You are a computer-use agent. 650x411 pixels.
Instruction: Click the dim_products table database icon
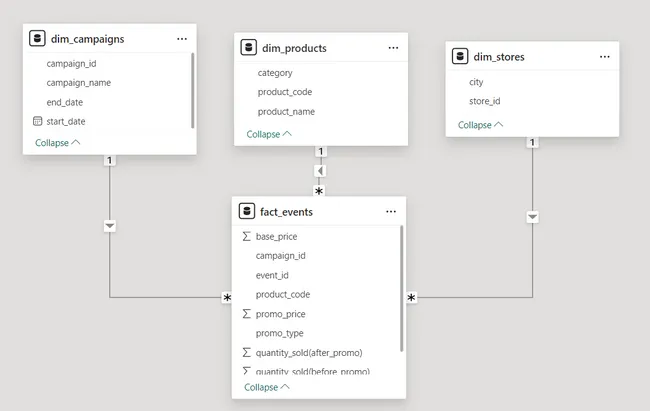tap(248, 47)
